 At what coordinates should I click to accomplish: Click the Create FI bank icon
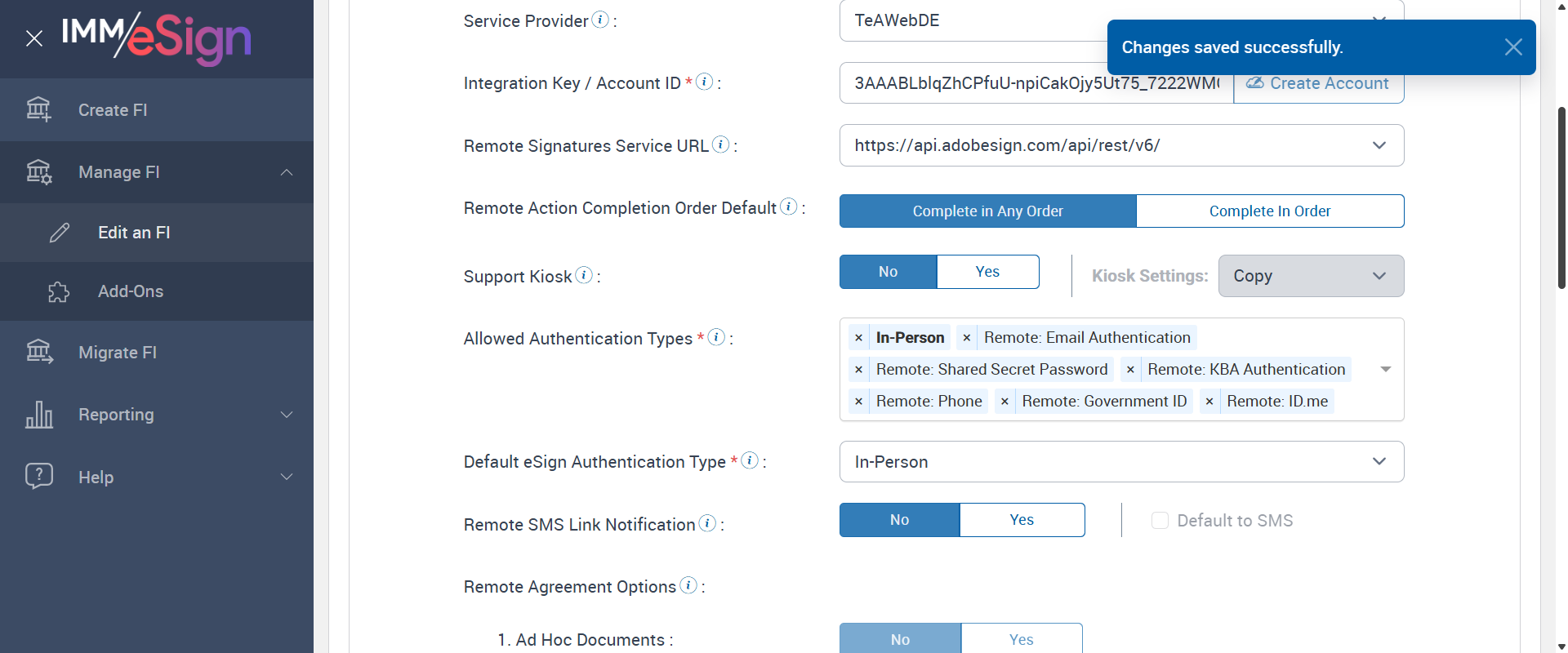(x=38, y=109)
